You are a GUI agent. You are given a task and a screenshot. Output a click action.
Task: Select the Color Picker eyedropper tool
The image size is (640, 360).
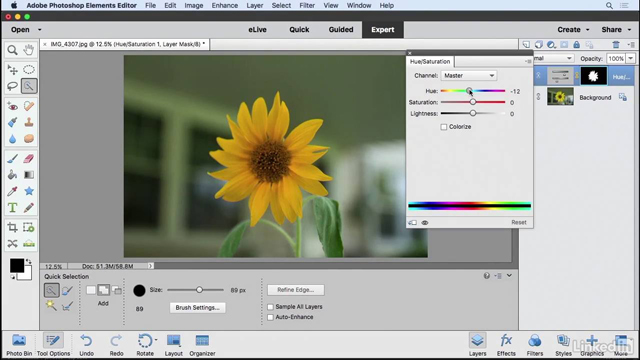point(12,191)
